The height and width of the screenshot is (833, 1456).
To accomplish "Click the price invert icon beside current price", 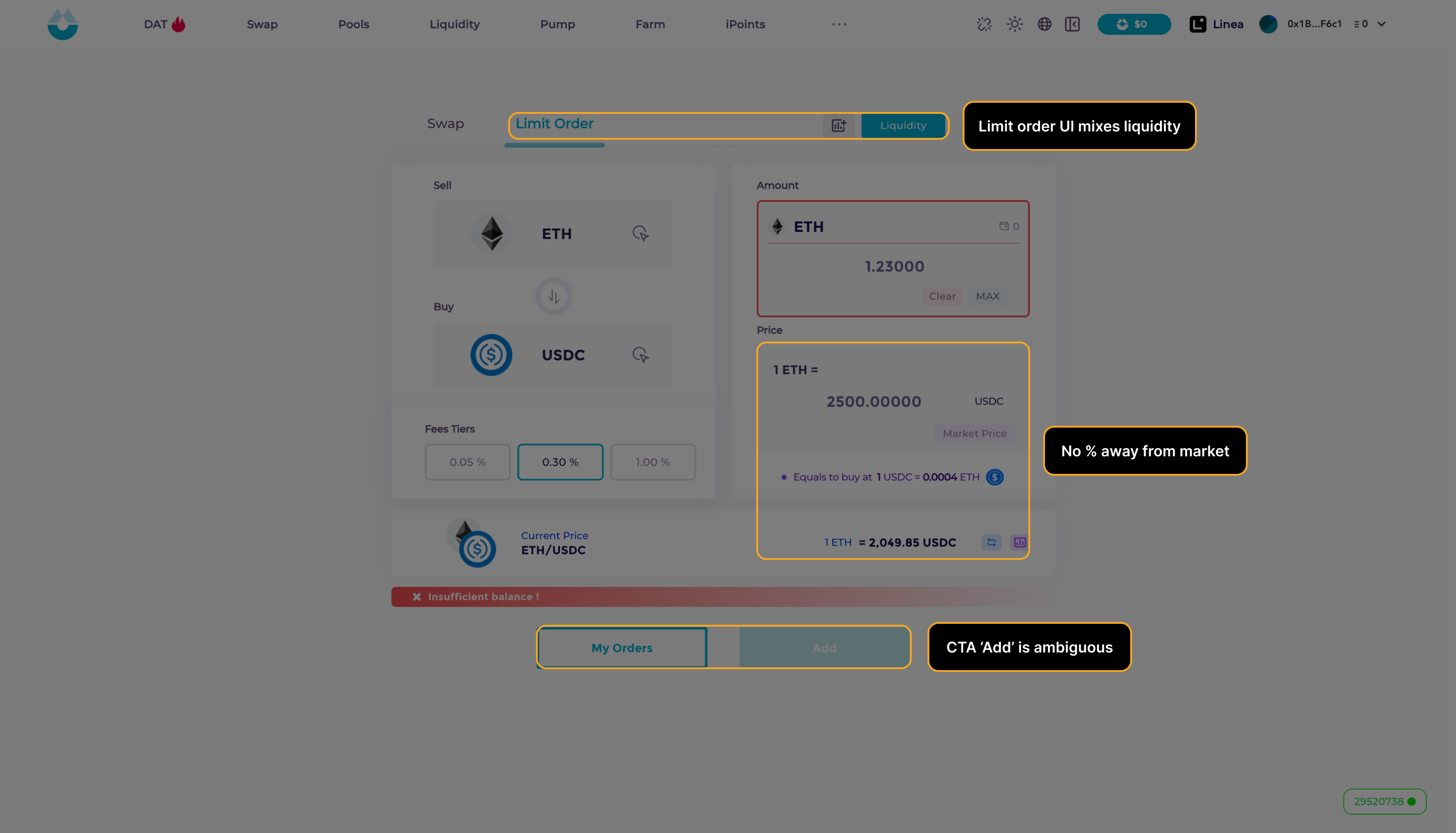I will click(x=991, y=542).
